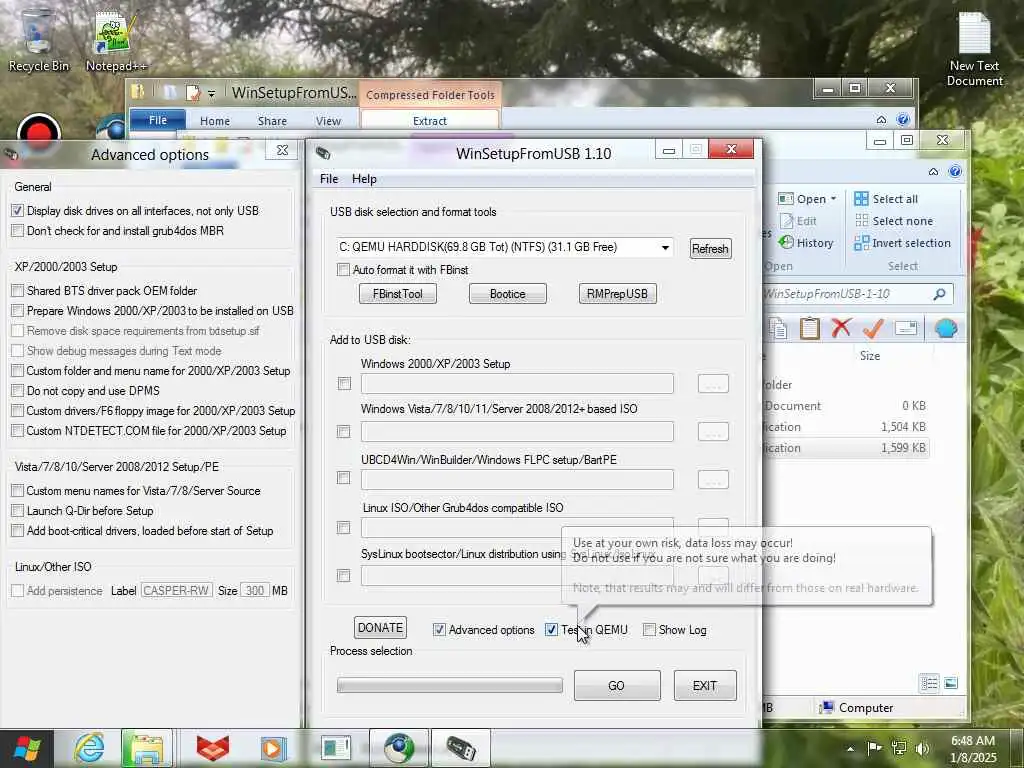Switch to details view icon in Explorer
Viewport: 1024px width, 768px height.
[x=929, y=683]
